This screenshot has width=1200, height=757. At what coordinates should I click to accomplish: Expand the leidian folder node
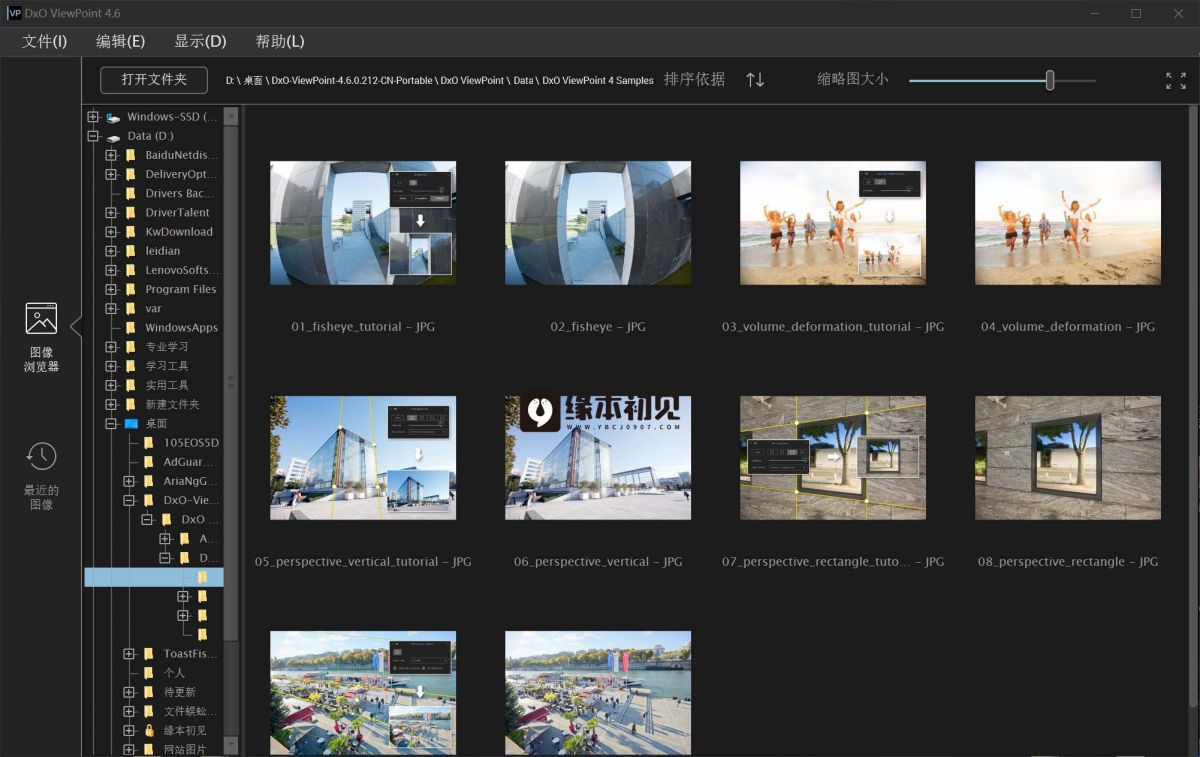coord(111,250)
